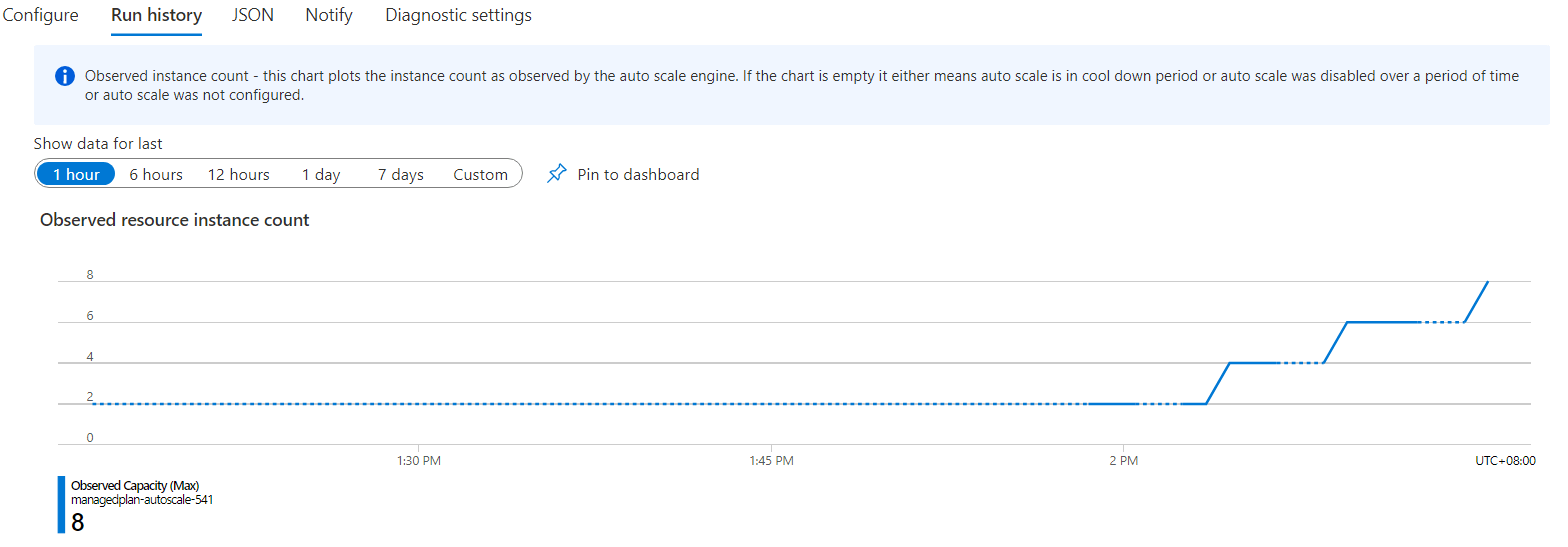1568x547 pixels.
Task: Open the Diagnostic settings tab
Action: pyautogui.click(x=458, y=16)
